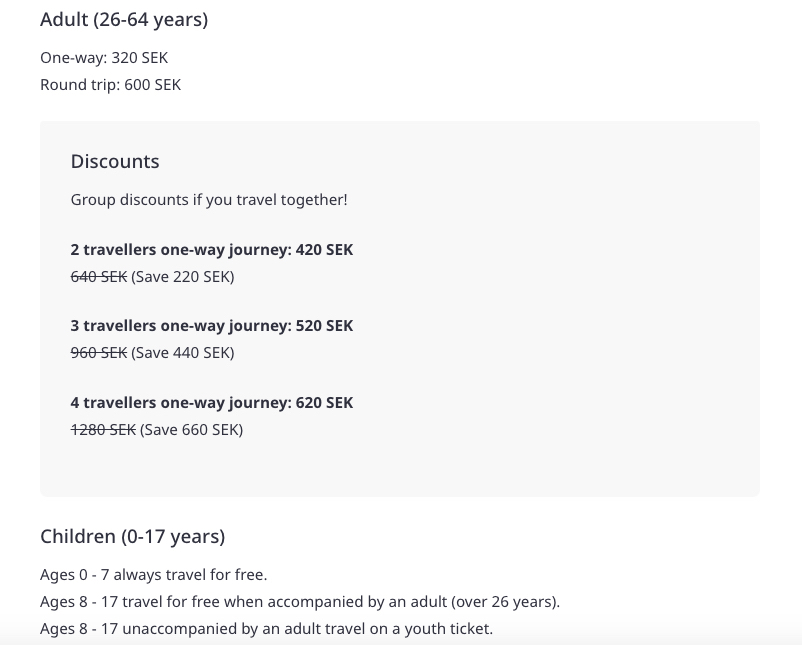
Task: Select the Round trip: 600 SEK line
Action: 110,85
